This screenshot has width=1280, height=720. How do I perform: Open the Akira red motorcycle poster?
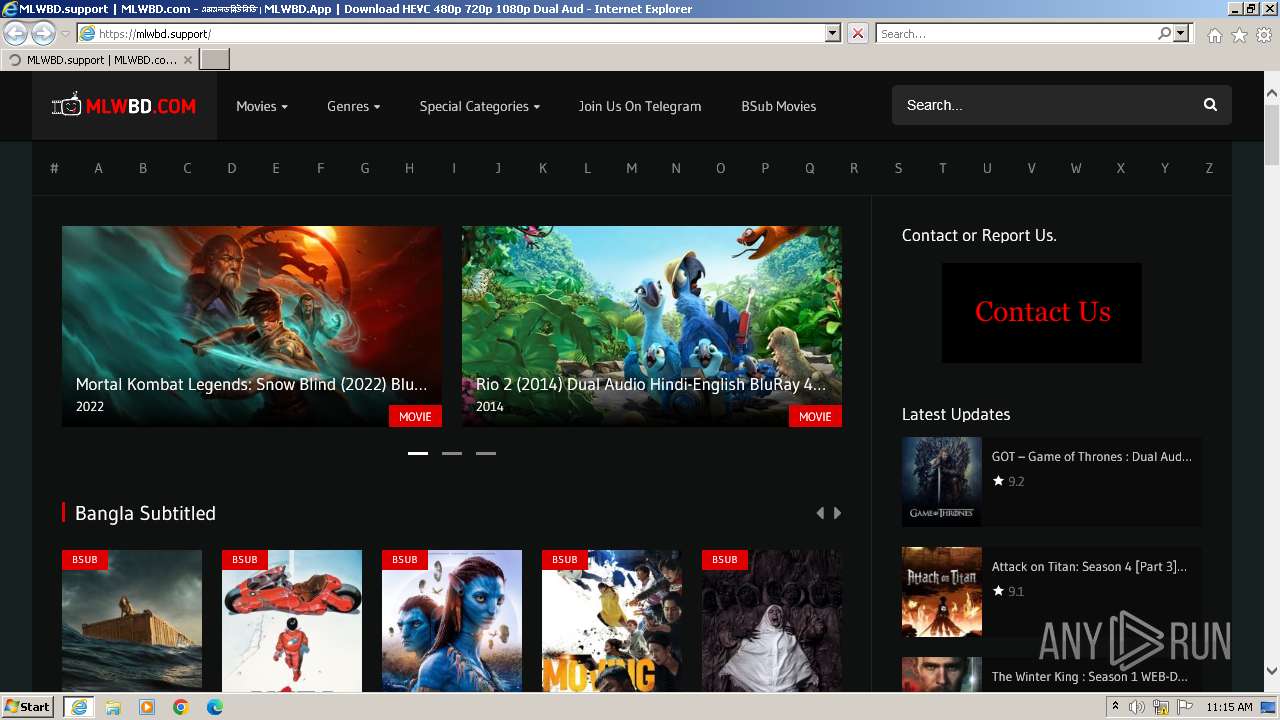(x=292, y=621)
